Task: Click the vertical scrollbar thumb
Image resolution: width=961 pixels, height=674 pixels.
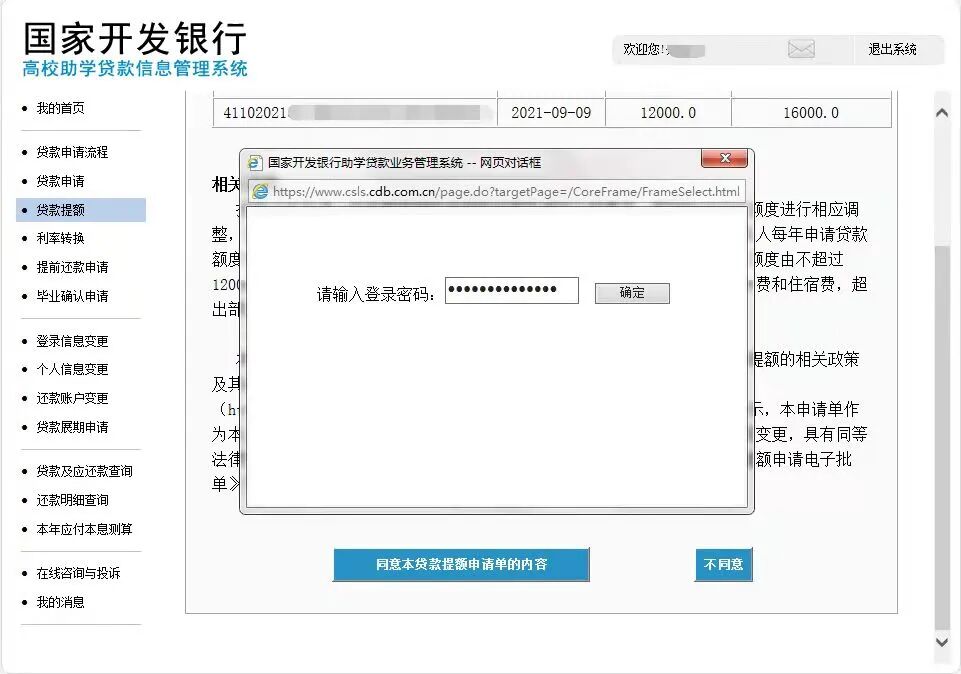Action: (942, 437)
